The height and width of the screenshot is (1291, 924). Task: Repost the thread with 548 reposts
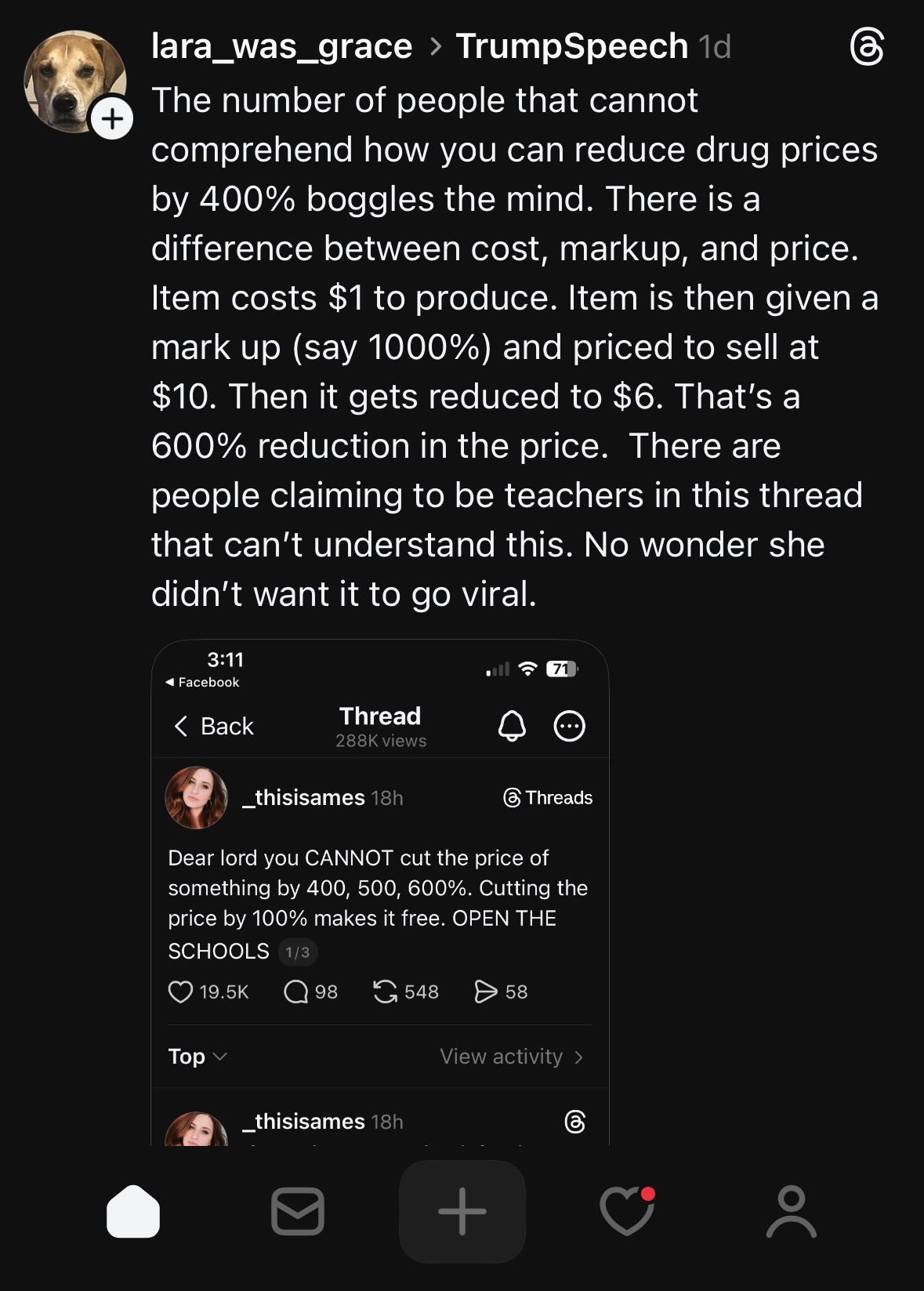point(385,992)
